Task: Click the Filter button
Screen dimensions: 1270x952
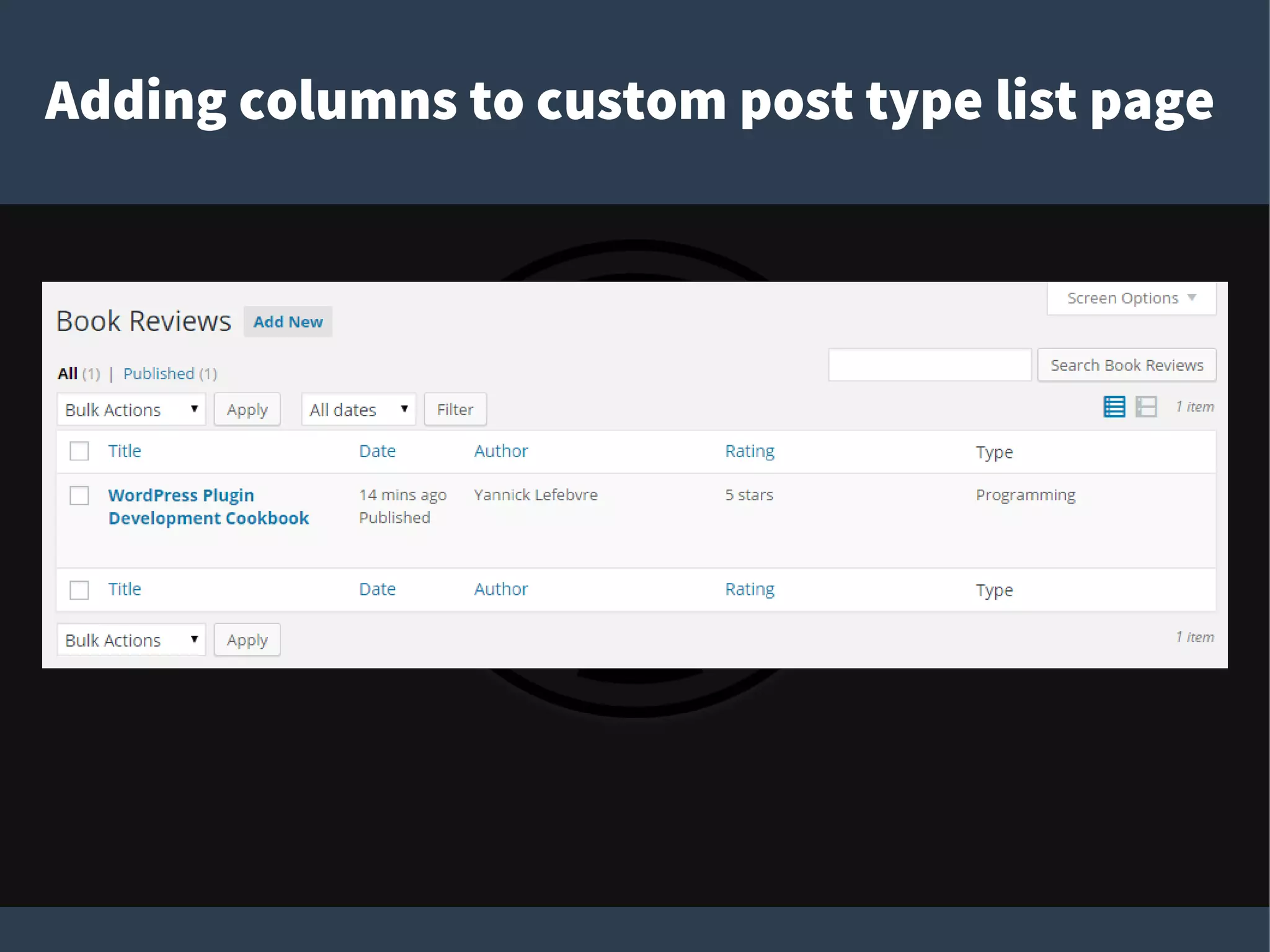Action: pos(455,409)
